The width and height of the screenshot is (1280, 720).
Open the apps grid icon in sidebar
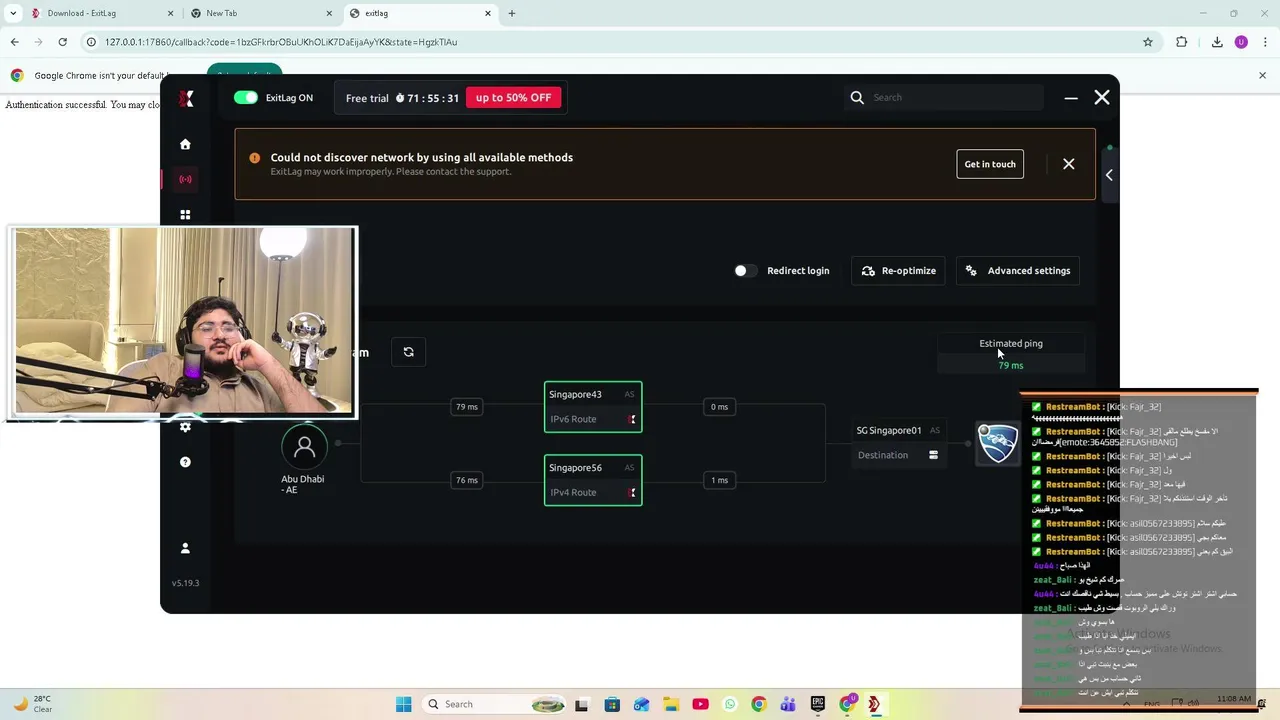[185, 214]
